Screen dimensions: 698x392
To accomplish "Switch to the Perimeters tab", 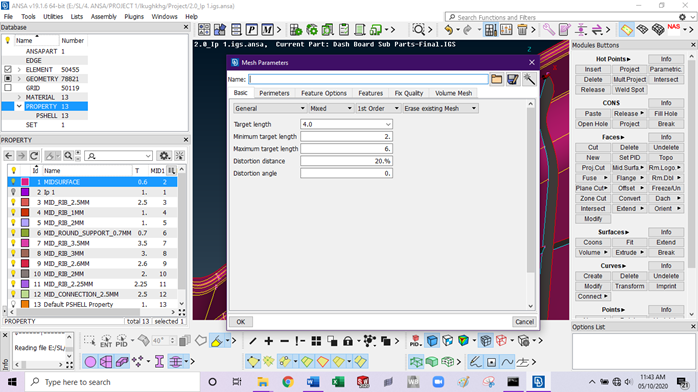I will 274,93.
